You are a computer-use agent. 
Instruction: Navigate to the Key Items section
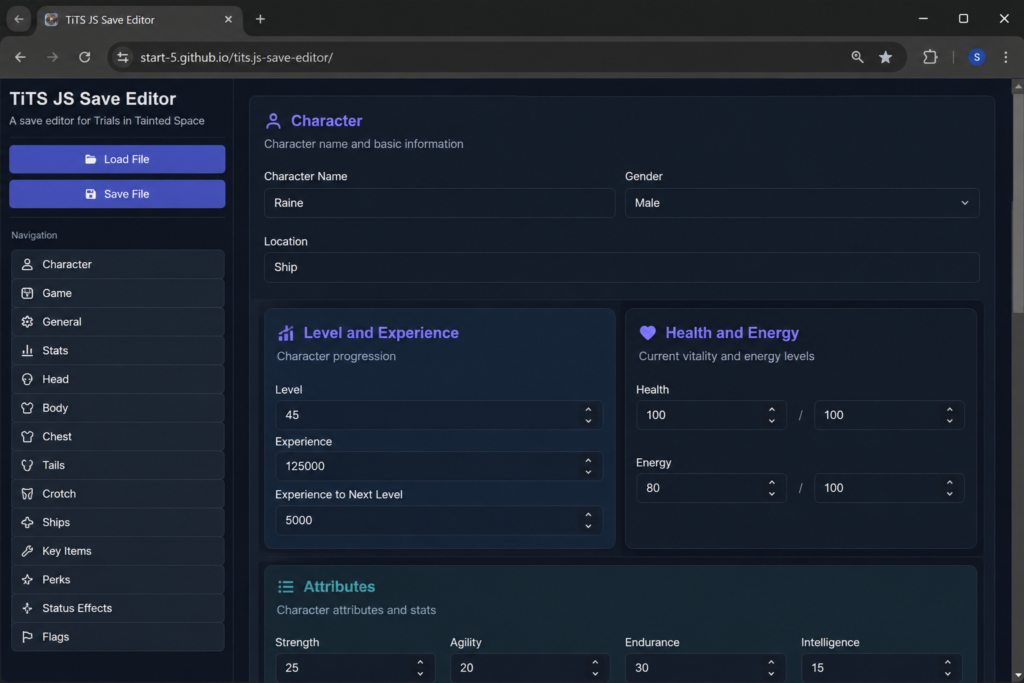tap(118, 551)
